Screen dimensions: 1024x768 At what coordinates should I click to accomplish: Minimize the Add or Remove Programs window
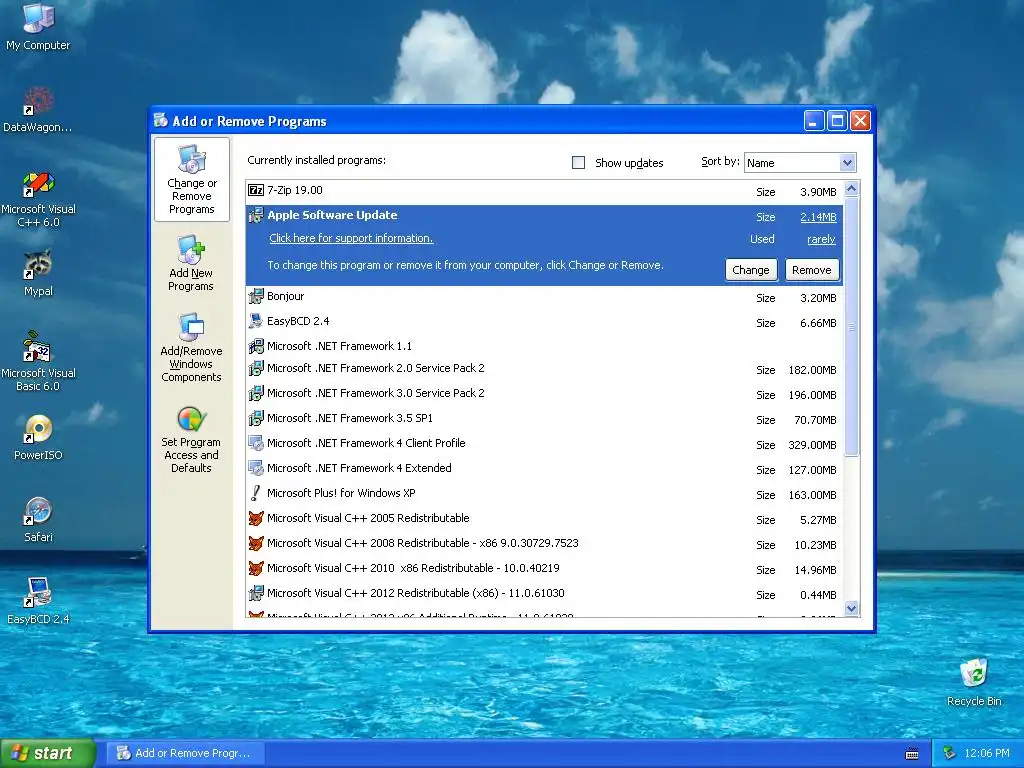coord(814,121)
